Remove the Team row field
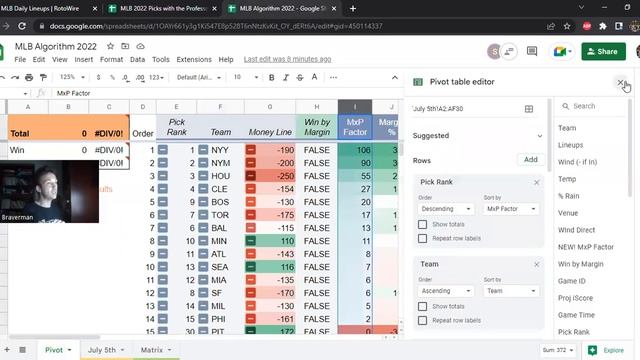Image resolution: width=640 pixels, height=360 pixels. click(537, 264)
